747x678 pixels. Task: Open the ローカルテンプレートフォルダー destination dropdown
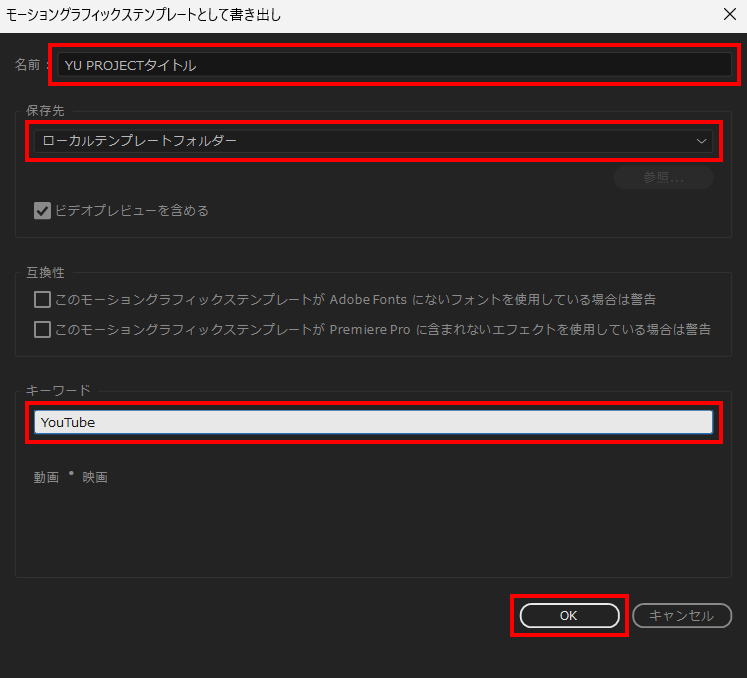point(374,141)
